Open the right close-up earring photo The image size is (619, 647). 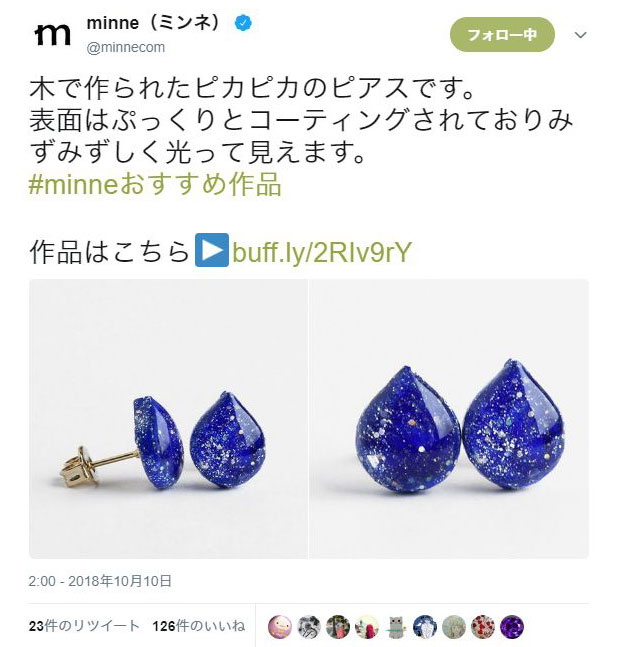pyautogui.click(x=449, y=419)
